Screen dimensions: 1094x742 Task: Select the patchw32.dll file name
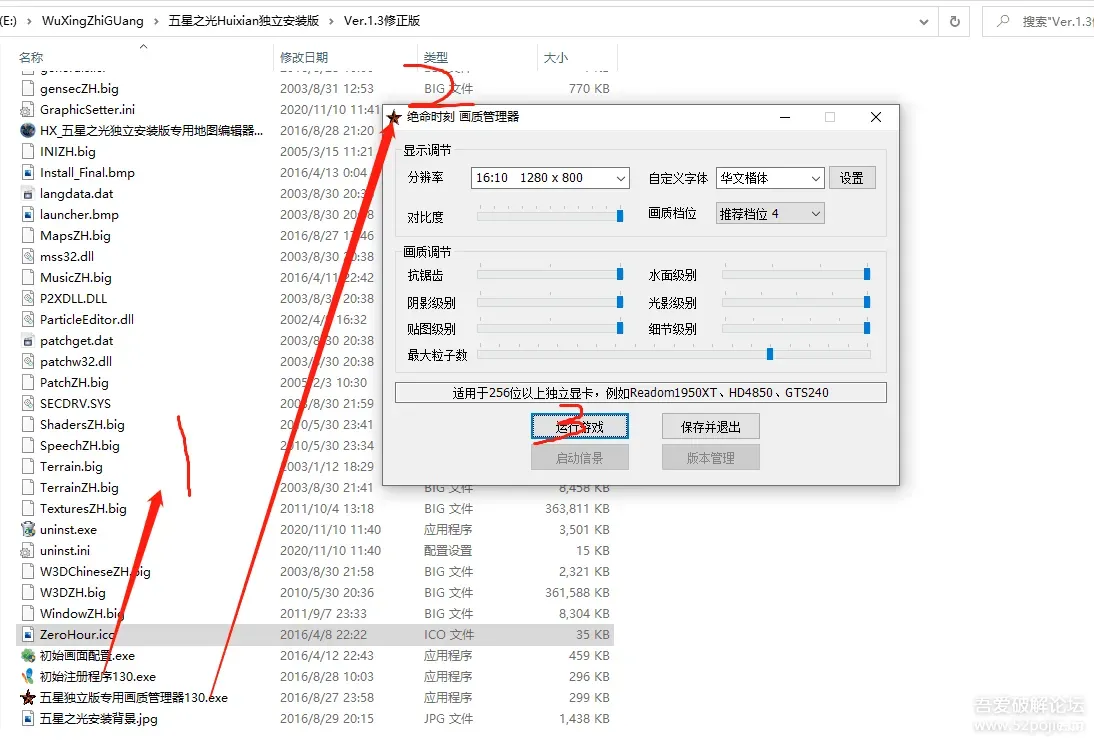(76, 362)
